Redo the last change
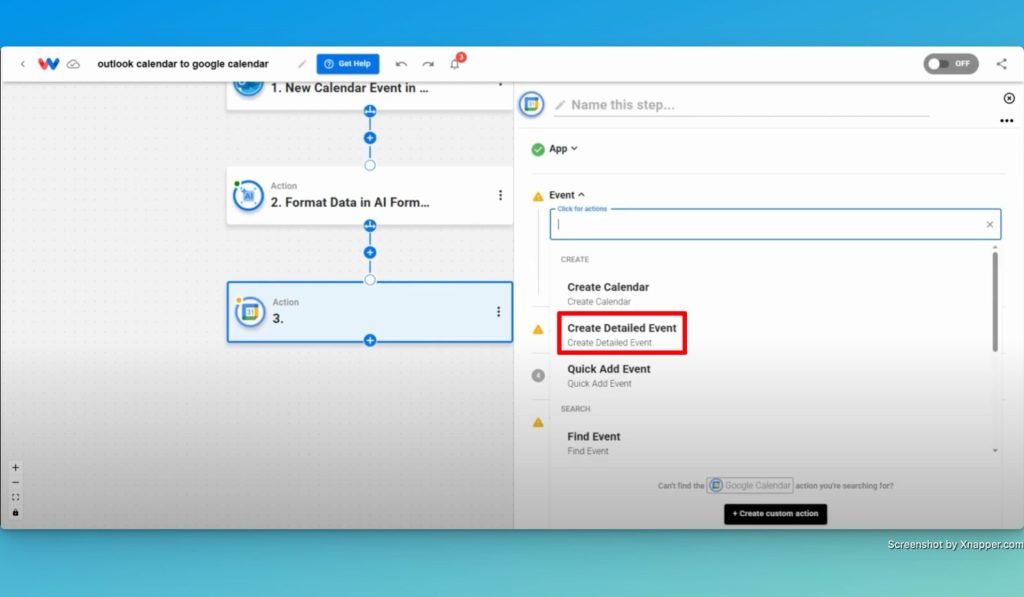 (x=428, y=64)
